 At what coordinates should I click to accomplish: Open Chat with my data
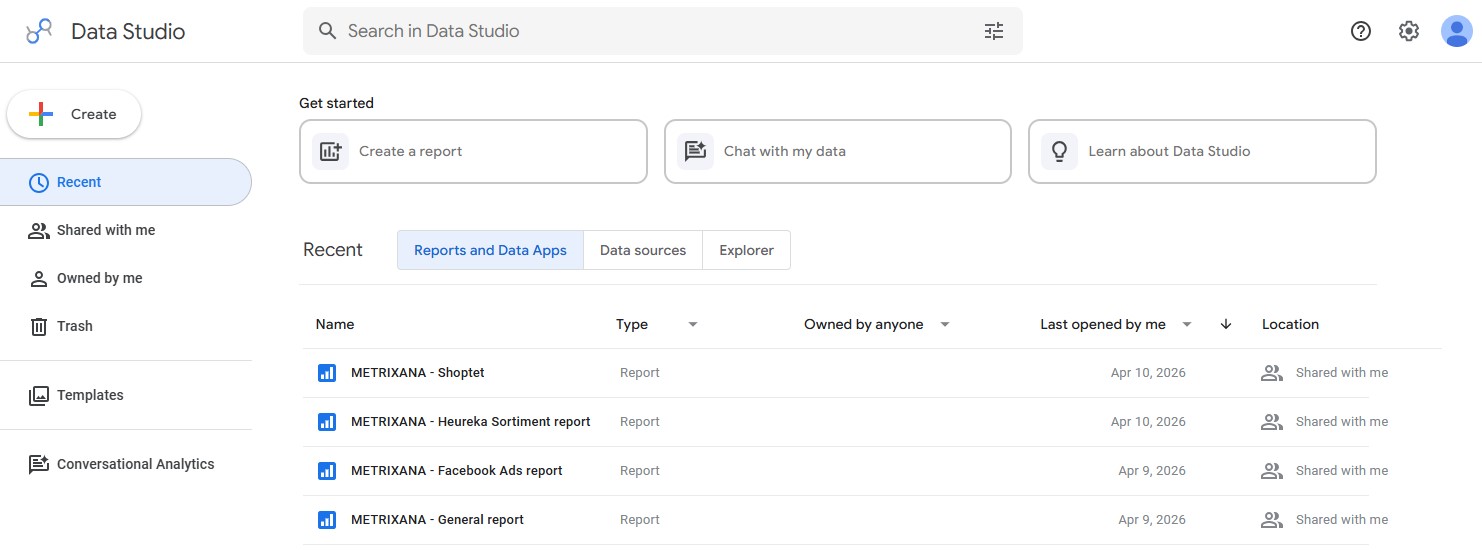pyautogui.click(x=837, y=152)
